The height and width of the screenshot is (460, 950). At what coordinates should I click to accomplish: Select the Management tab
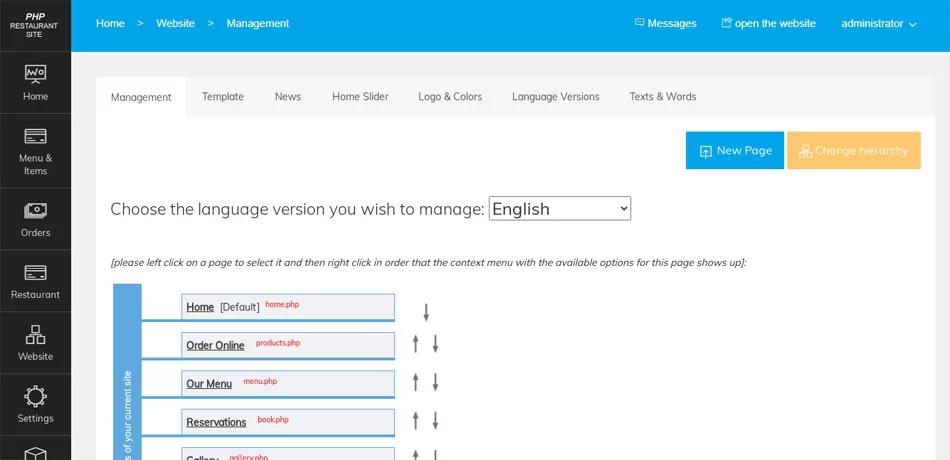pyautogui.click(x=141, y=97)
